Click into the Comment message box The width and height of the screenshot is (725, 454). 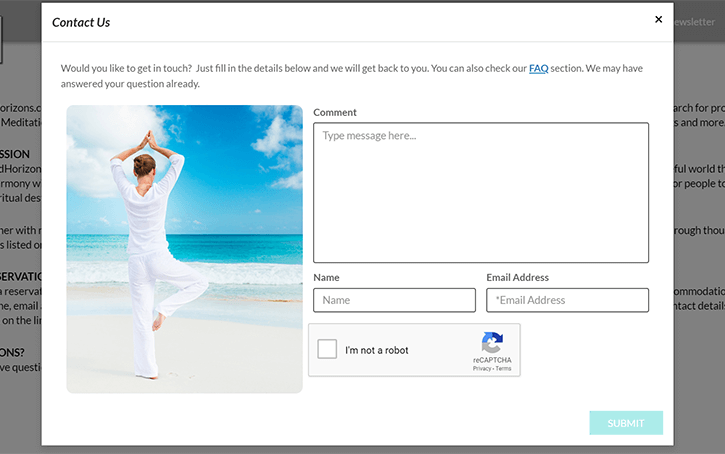pos(481,193)
